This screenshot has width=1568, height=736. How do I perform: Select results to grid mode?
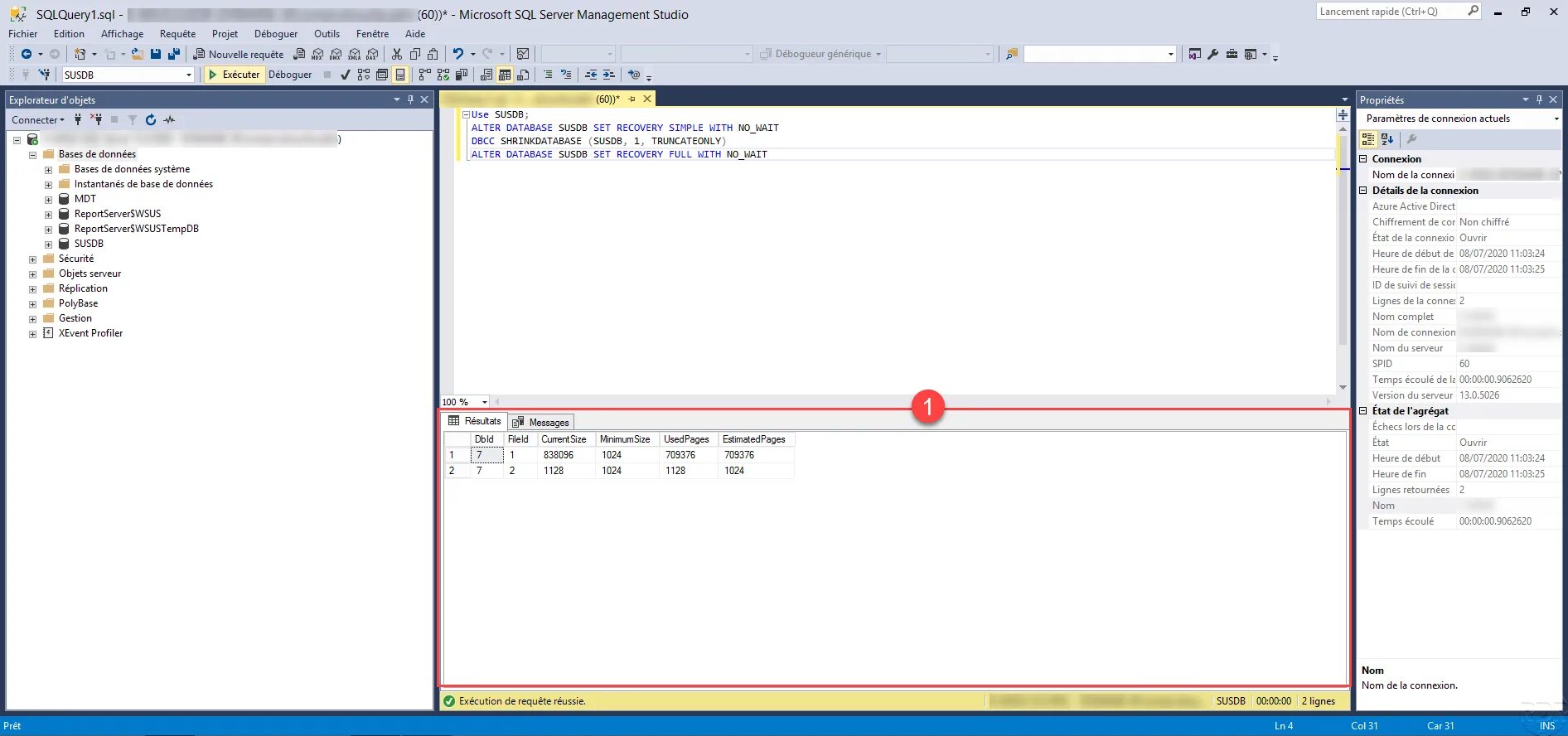click(x=505, y=75)
